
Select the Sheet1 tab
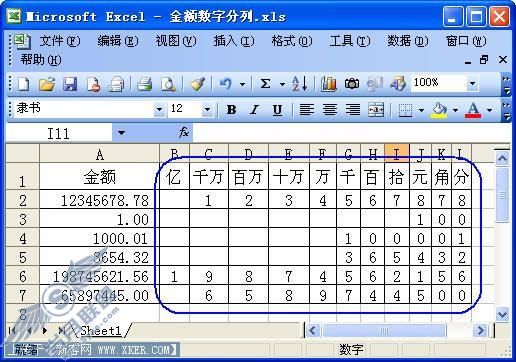coord(101,331)
